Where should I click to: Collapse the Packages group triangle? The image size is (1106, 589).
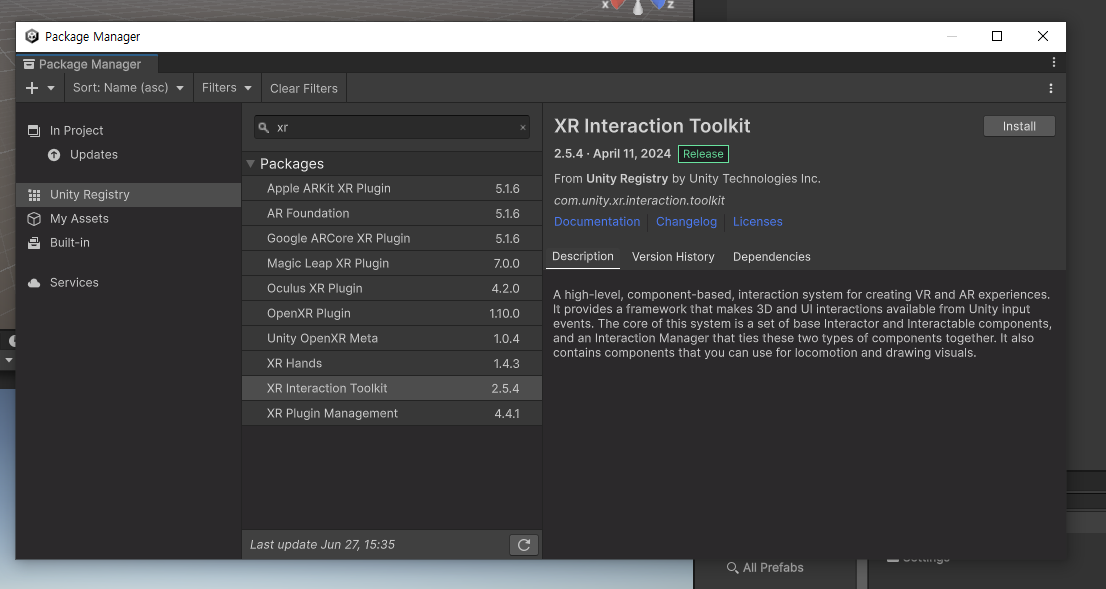point(250,164)
